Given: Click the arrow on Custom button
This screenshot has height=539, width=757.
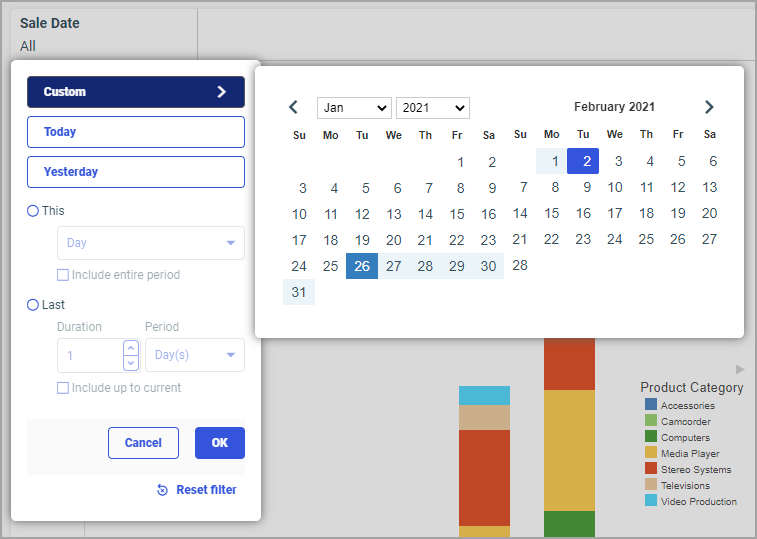Looking at the screenshot, I should point(221,92).
